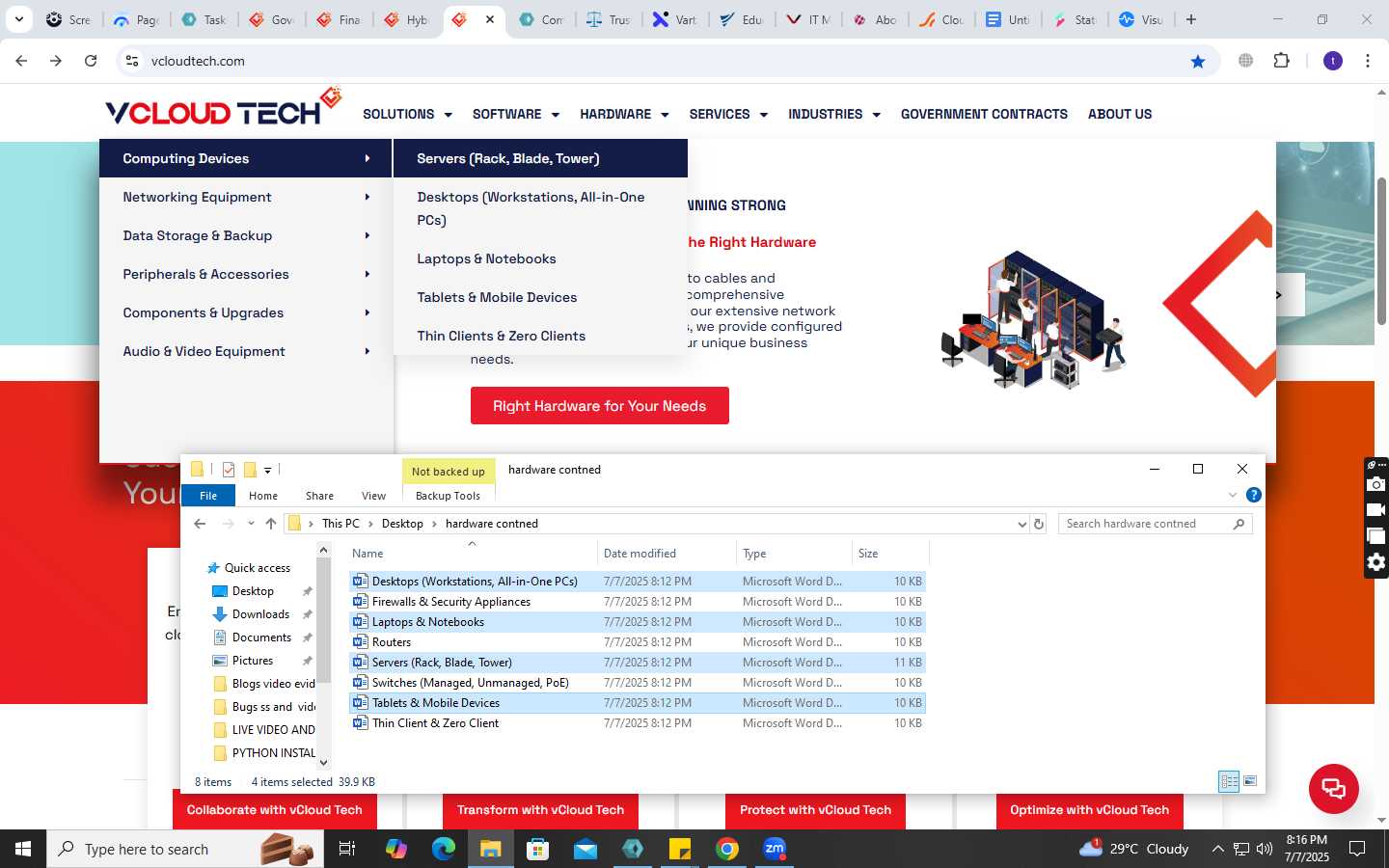Viewport: 1389px width, 868px height.
Task: Select Firewalls & Security Appliances file
Action: [x=637, y=602]
